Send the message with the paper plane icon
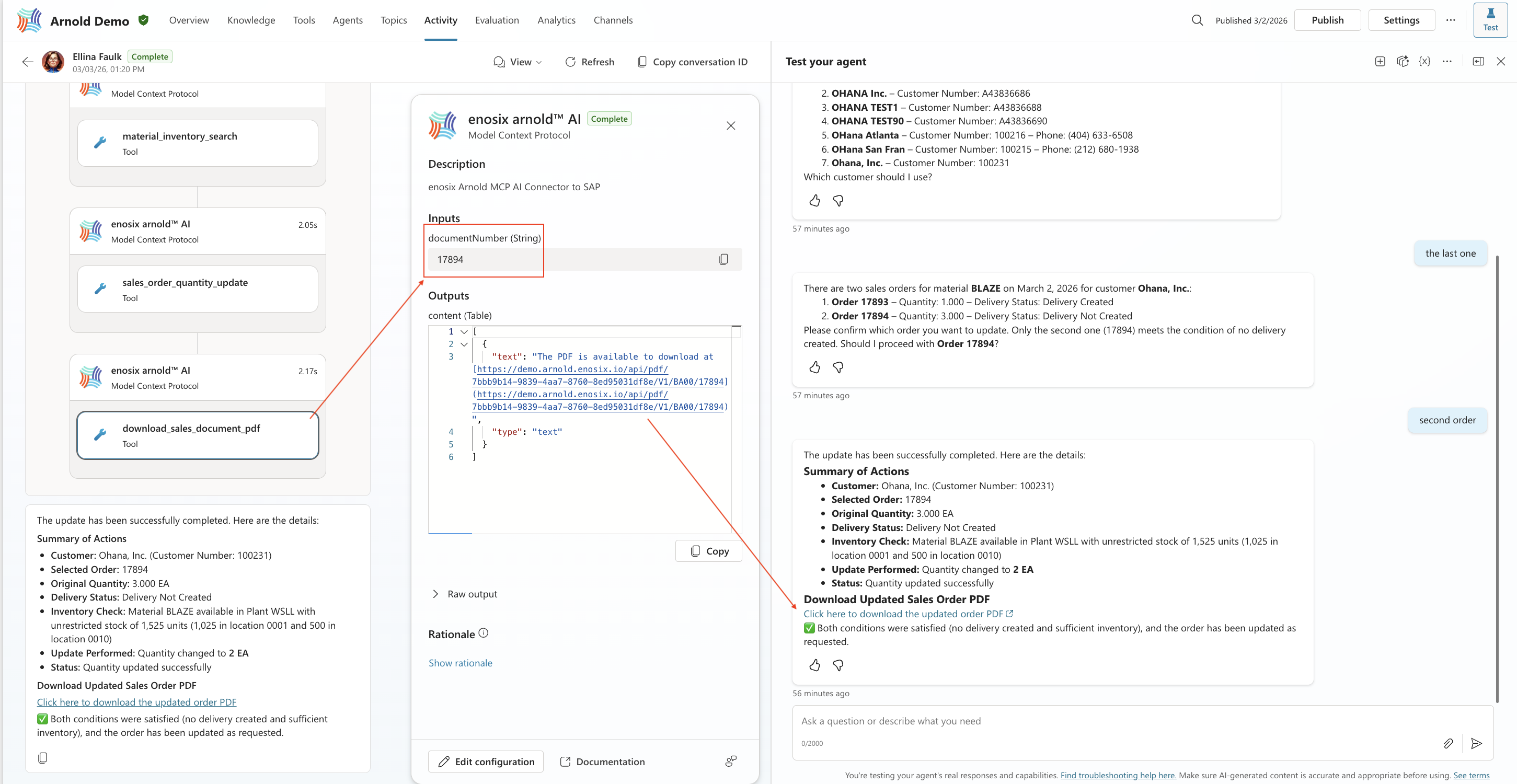The image size is (1517, 784). pyautogui.click(x=1476, y=743)
